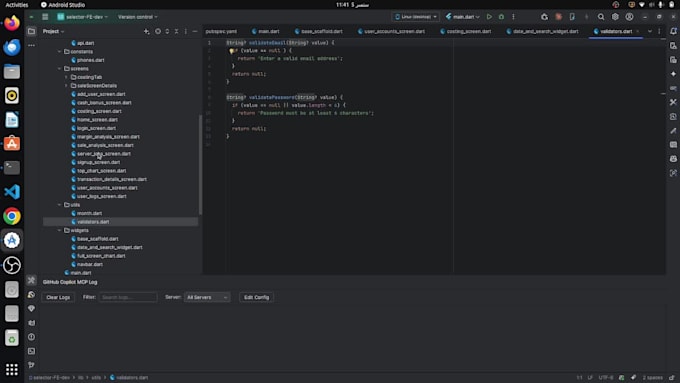Click Activities in the top bar
Viewport: 680px width, 383px height.
coord(16,5)
